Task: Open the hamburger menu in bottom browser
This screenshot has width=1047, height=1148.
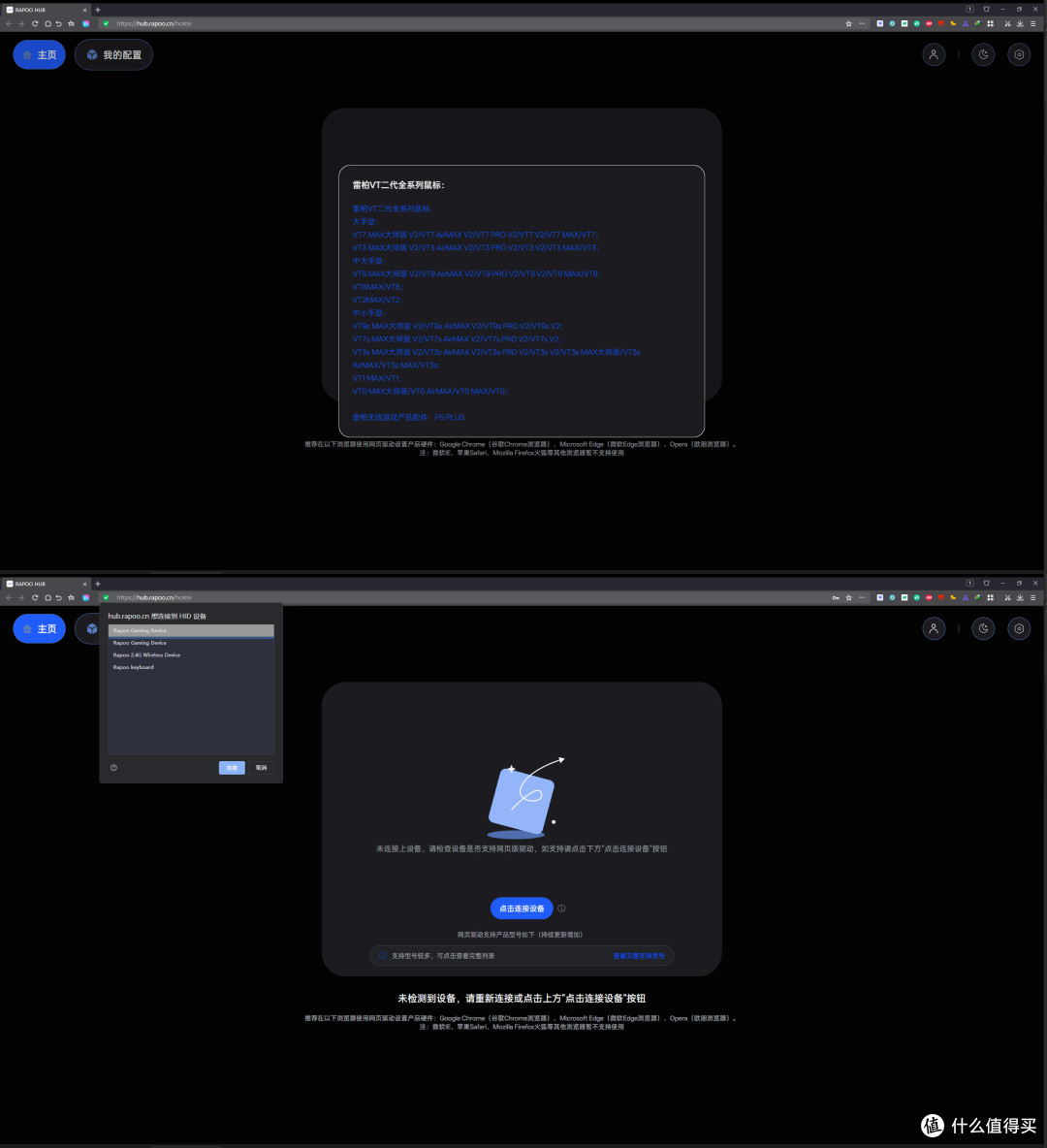Action: pyautogui.click(x=1033, y=597)
